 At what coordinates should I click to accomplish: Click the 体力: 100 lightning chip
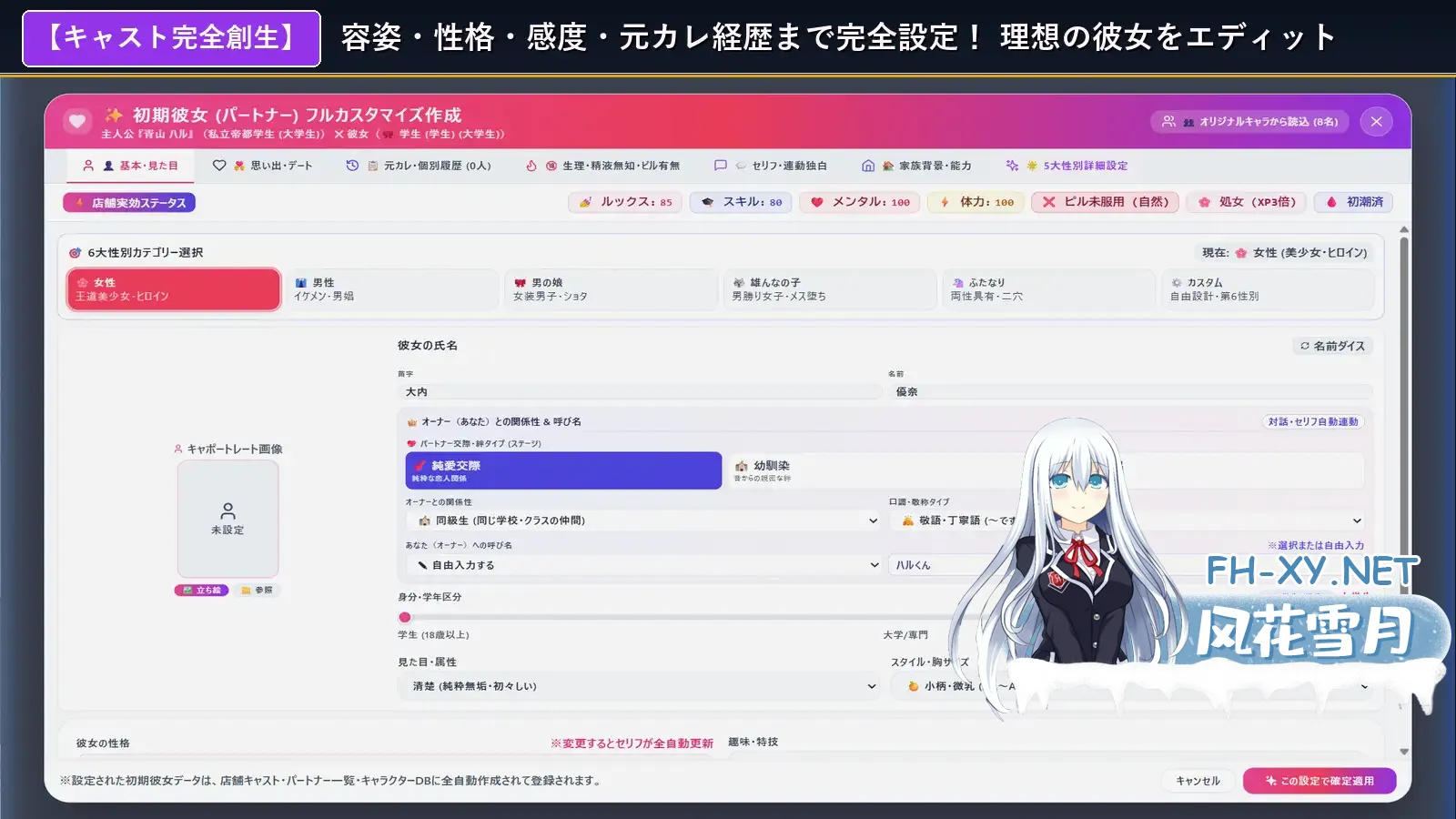point(976,202)
